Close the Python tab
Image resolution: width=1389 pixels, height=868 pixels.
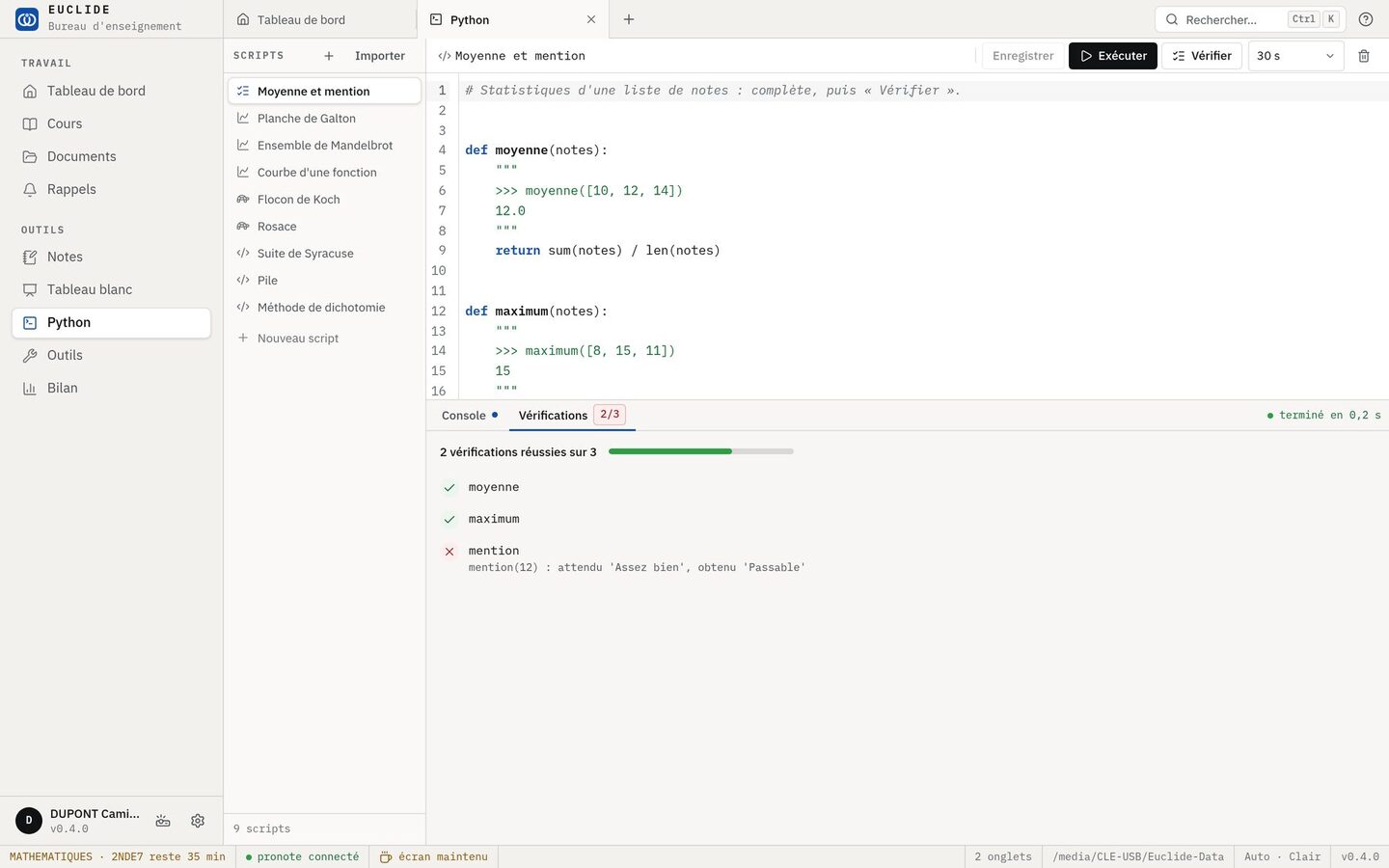(591, 19)
